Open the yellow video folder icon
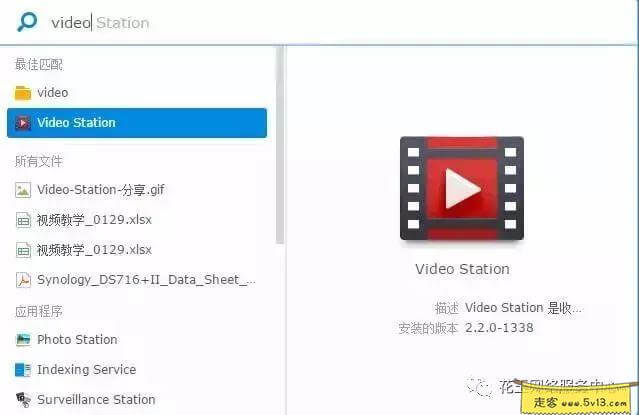This screenshot has height=415, width=639. [23, 93]
